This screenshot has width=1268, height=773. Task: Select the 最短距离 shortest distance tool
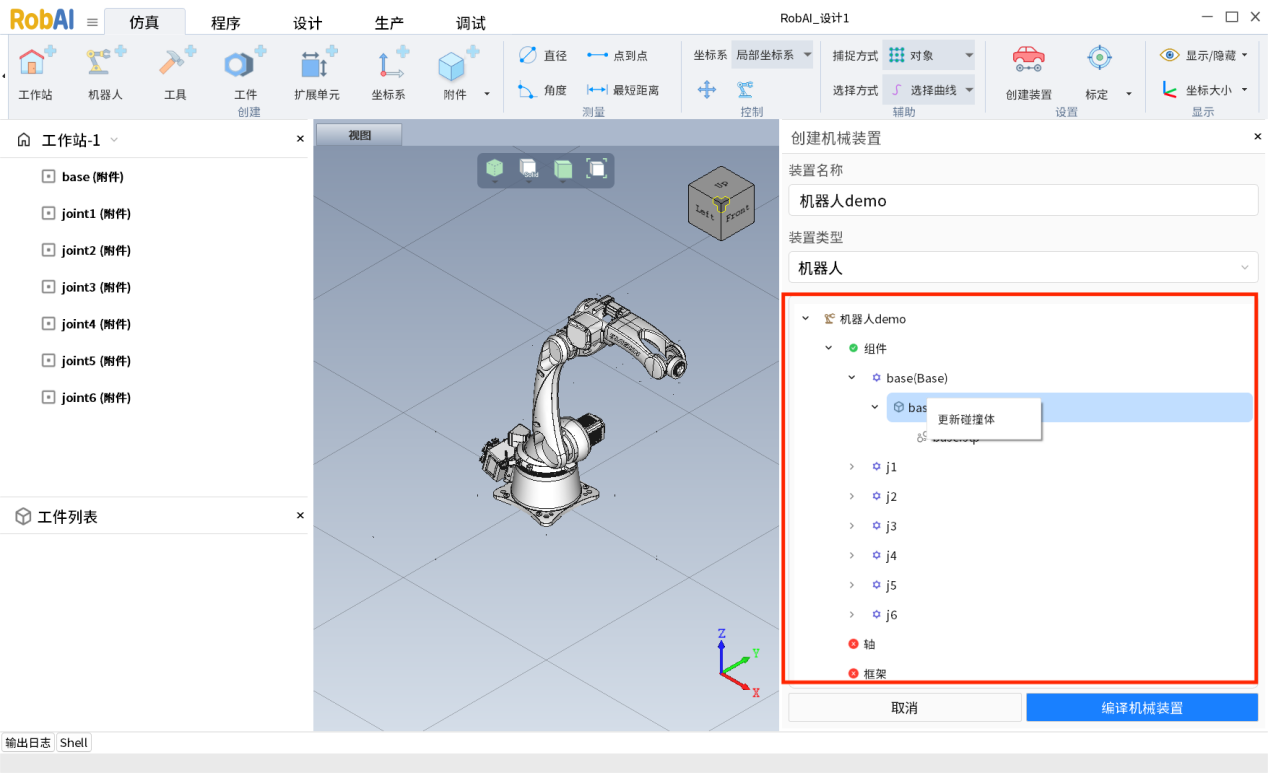[x=623, y=90]
